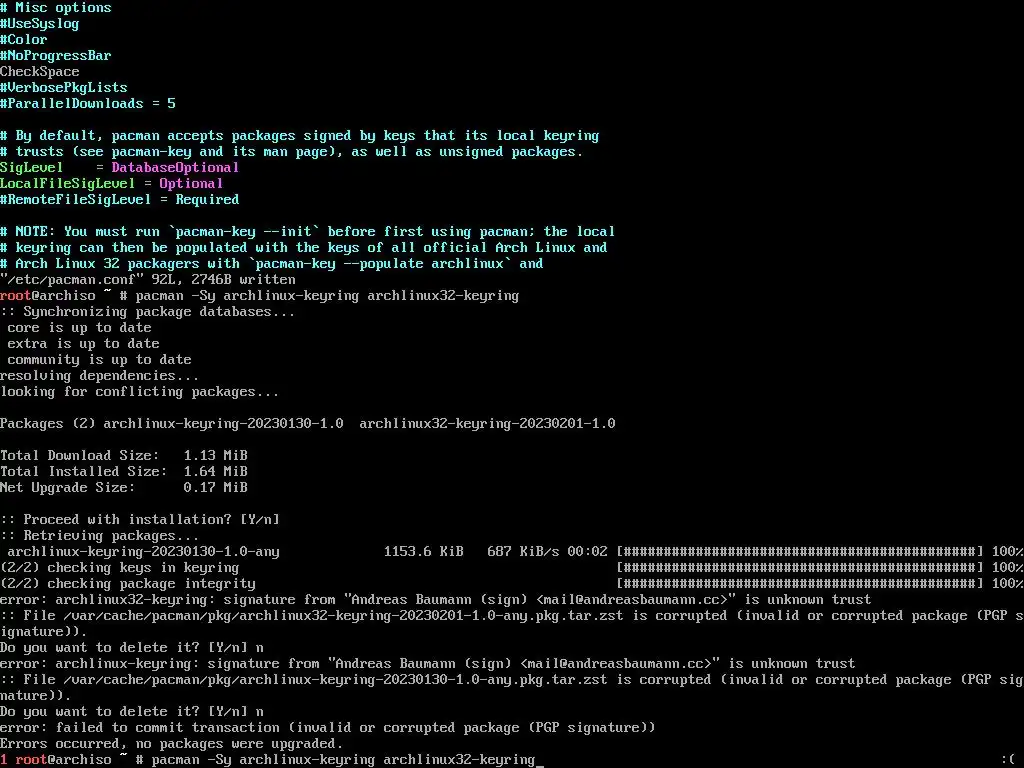The width and height of the screenshot is (1024, 768).
Task: Select the "#VerbosePkgLists" line
Action: coord(63,88)
